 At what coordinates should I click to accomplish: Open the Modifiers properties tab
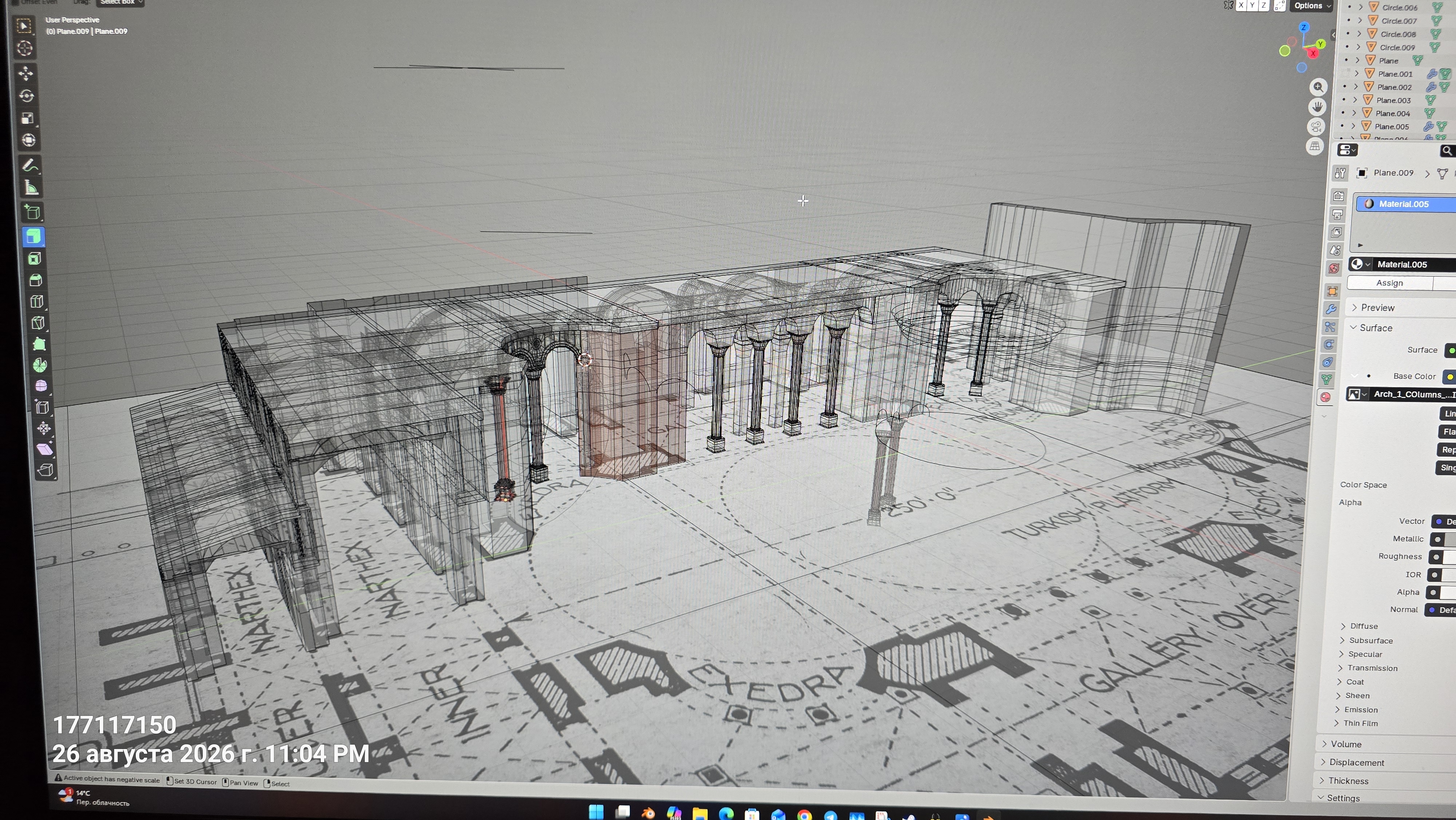[1331, 310]
